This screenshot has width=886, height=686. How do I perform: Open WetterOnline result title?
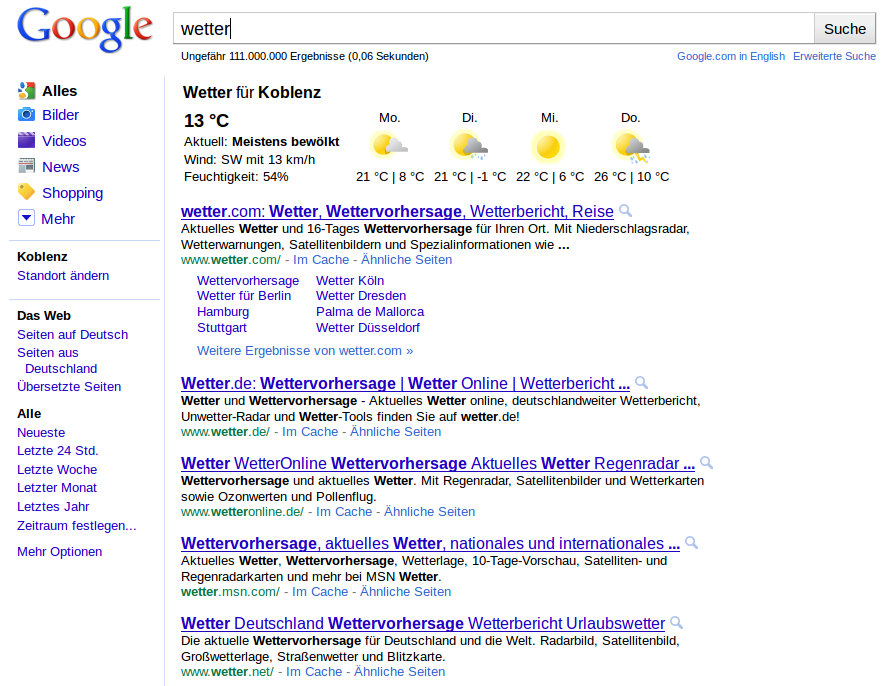pyautogui.click(x=438, y=463)
